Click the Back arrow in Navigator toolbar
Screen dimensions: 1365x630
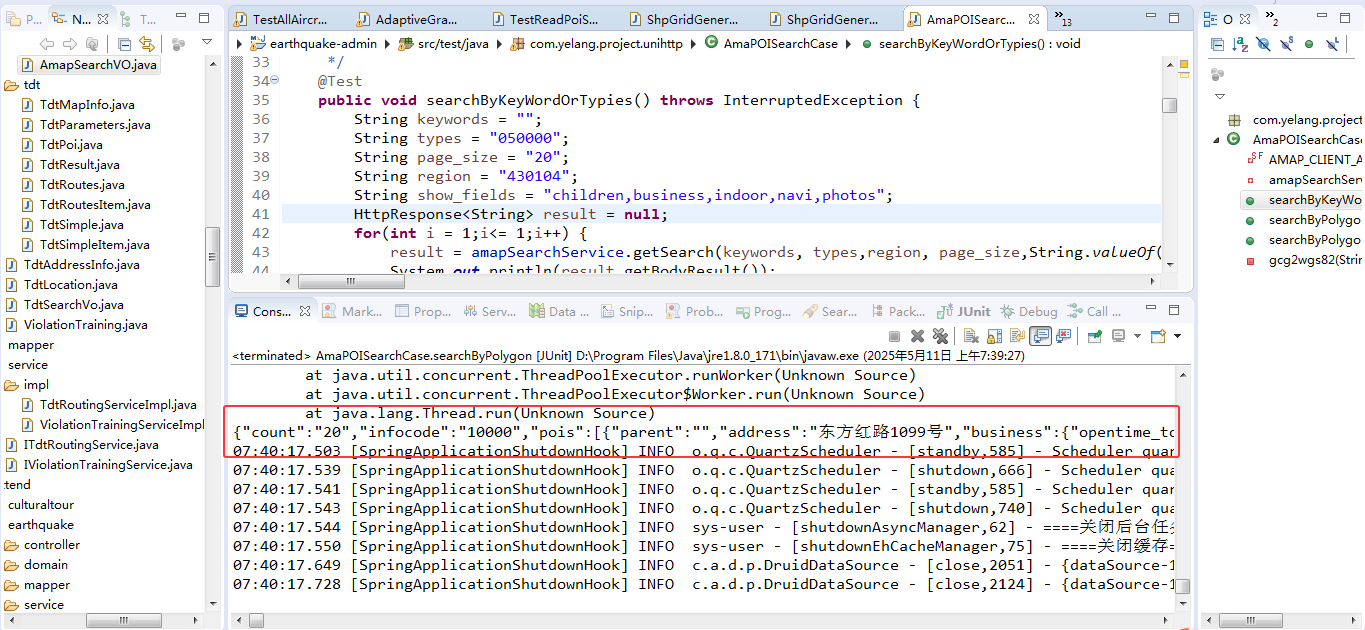[47, 44]
